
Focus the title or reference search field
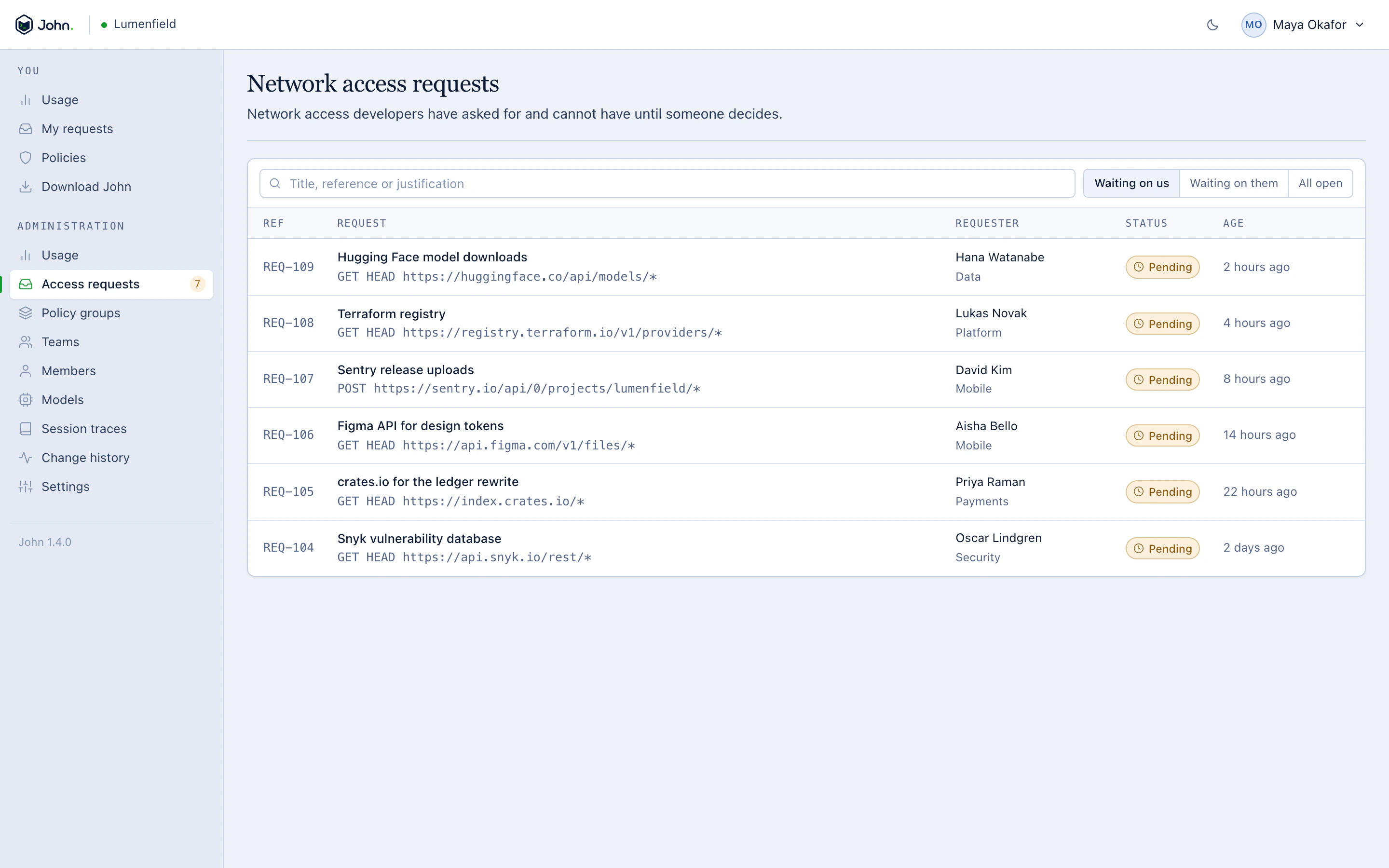pos(667,183)
